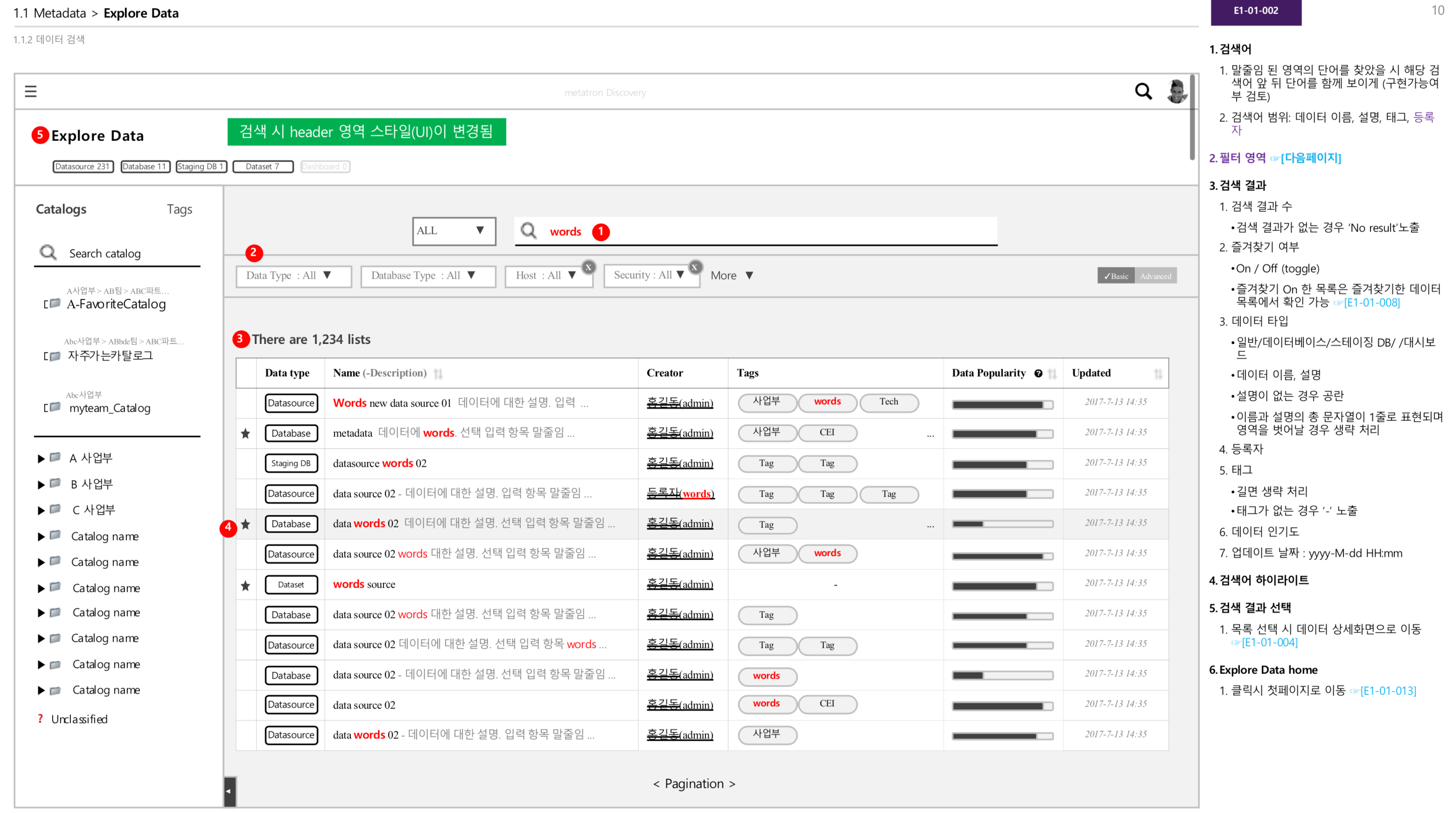
Task: Click the magnifier in Search catalog field
Action: tap(48, 252)
